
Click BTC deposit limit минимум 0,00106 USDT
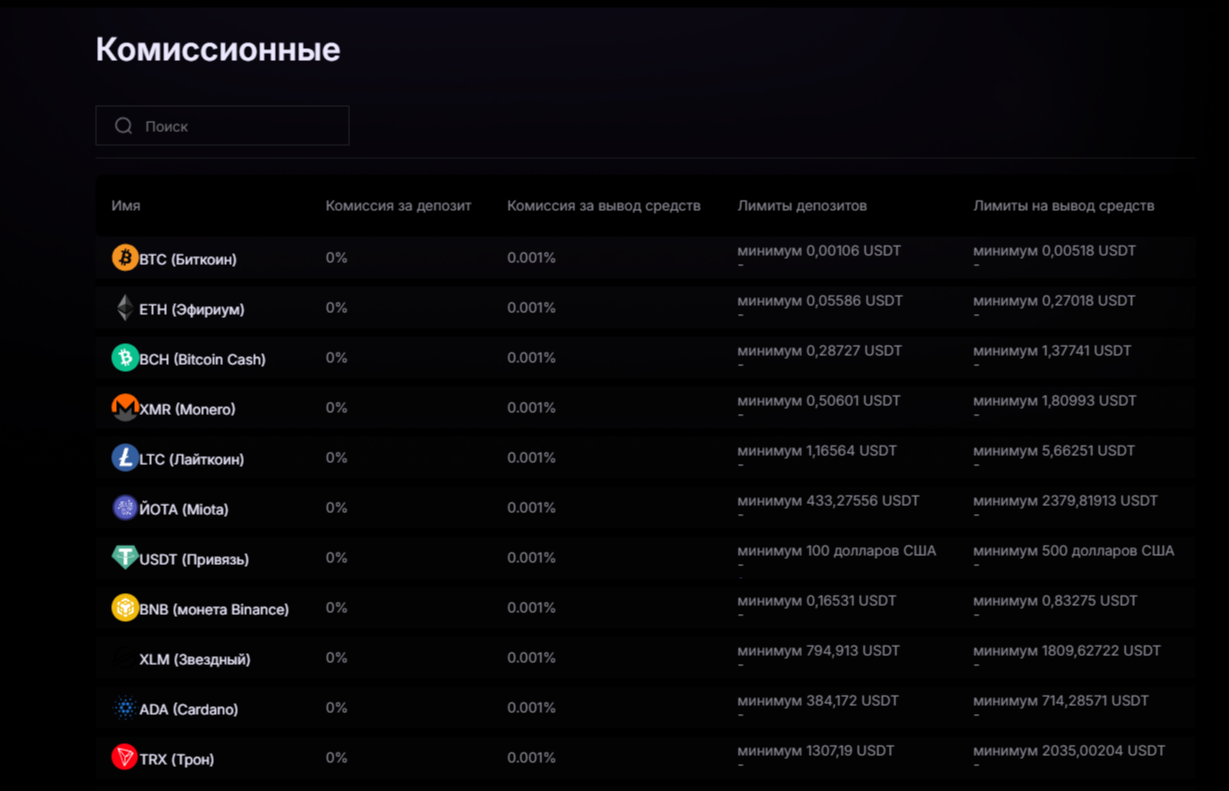pyautogui.click(x=819, y=251)
